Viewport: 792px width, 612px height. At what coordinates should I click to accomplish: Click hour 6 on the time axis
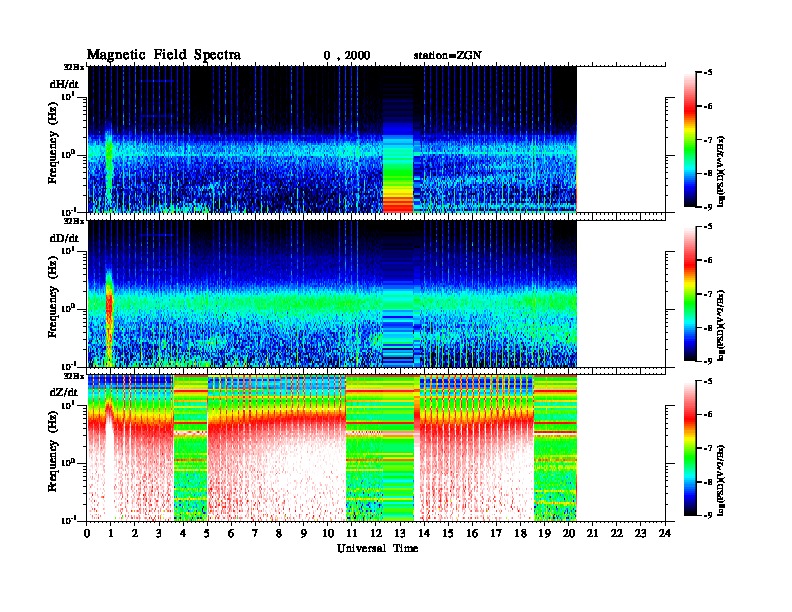[231, 533]
